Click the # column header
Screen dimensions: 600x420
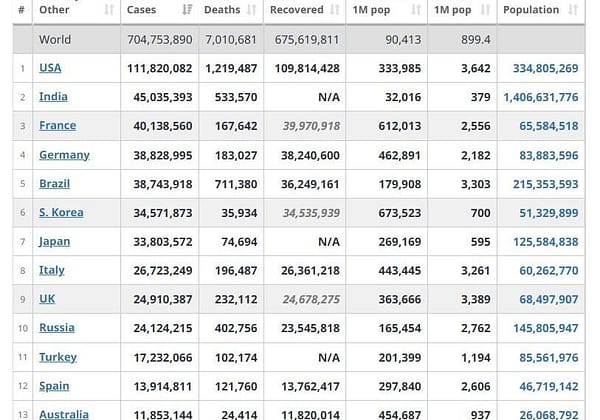pos(21,10)
